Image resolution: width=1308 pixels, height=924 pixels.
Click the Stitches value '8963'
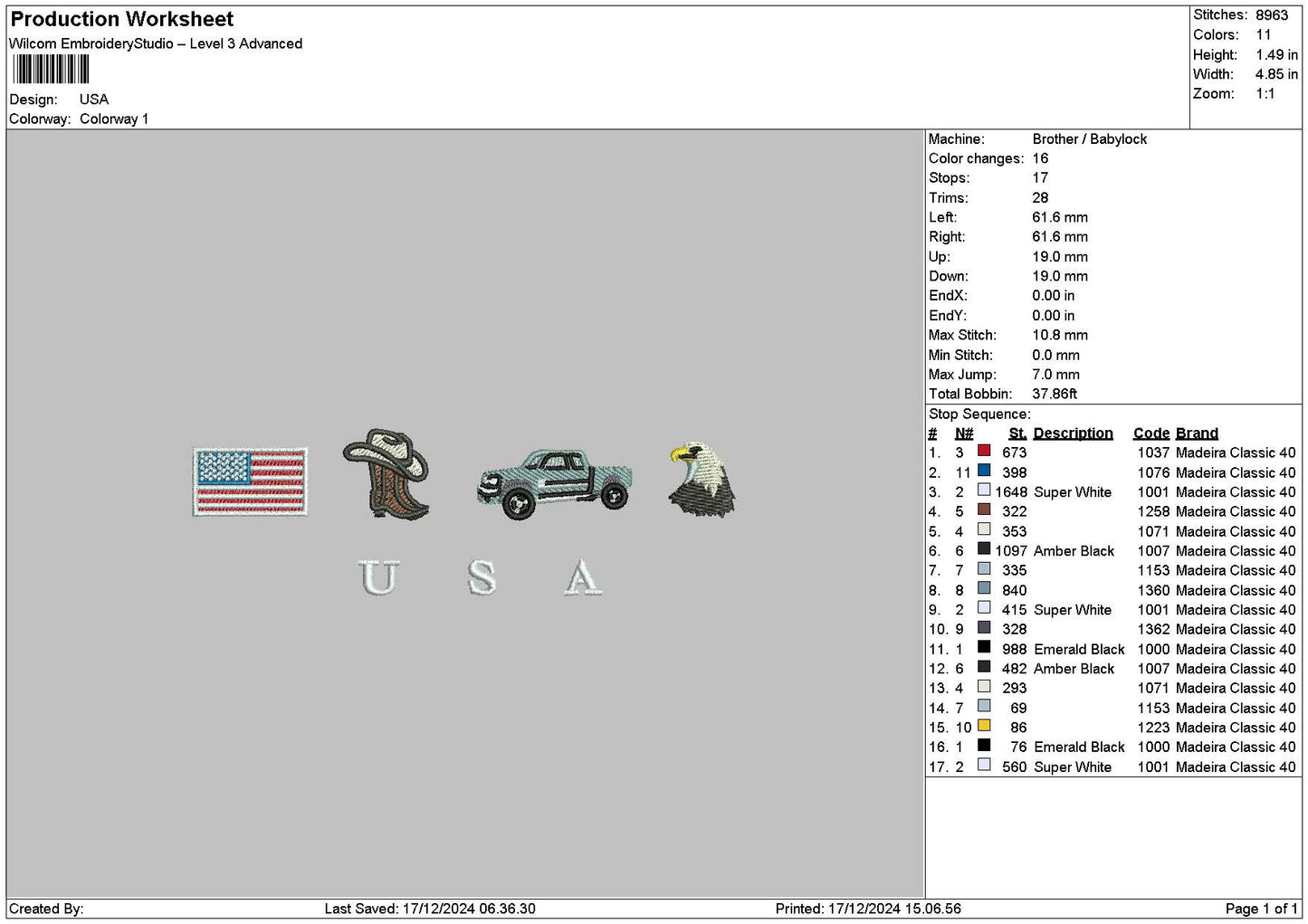tap(1272, 15)
